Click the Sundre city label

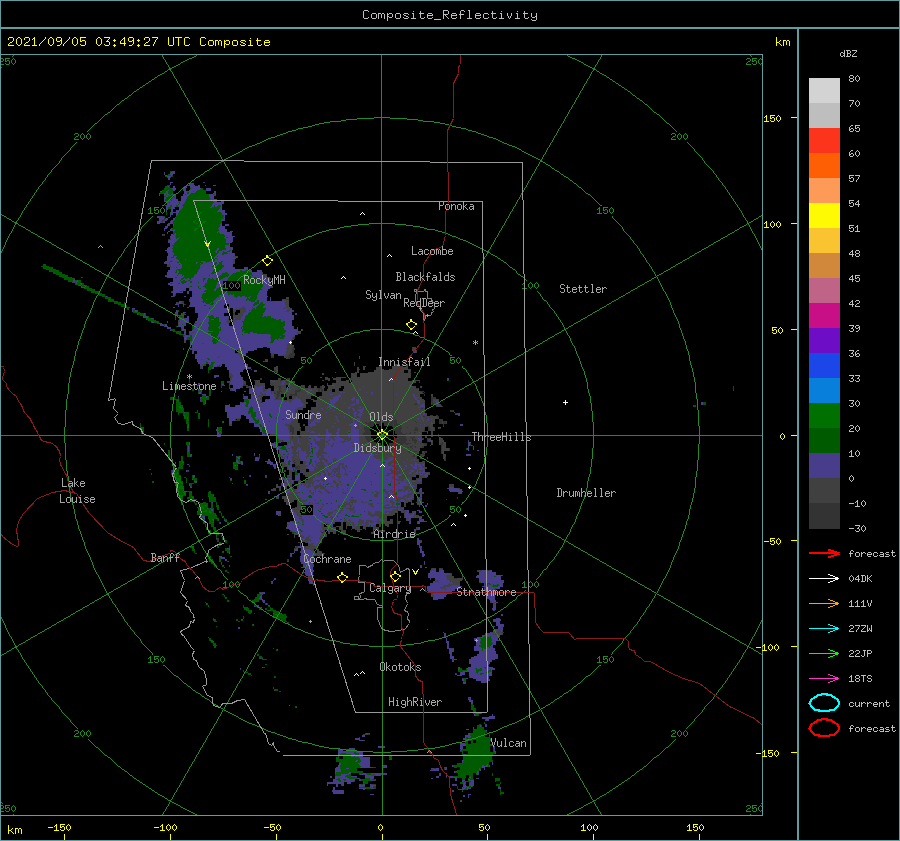tap(303, 414)
